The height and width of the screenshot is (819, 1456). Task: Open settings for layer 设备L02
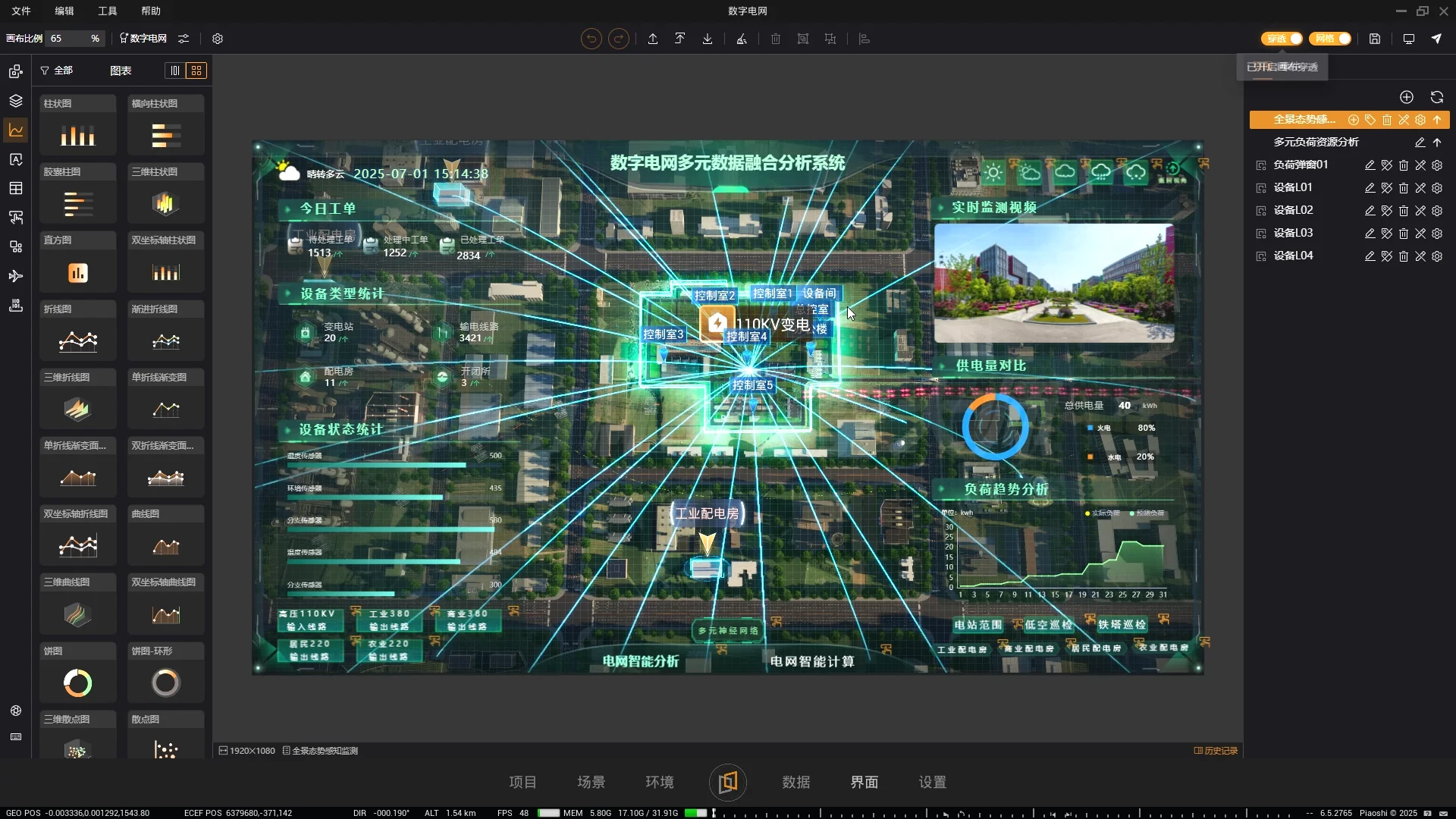point(1437,211)
